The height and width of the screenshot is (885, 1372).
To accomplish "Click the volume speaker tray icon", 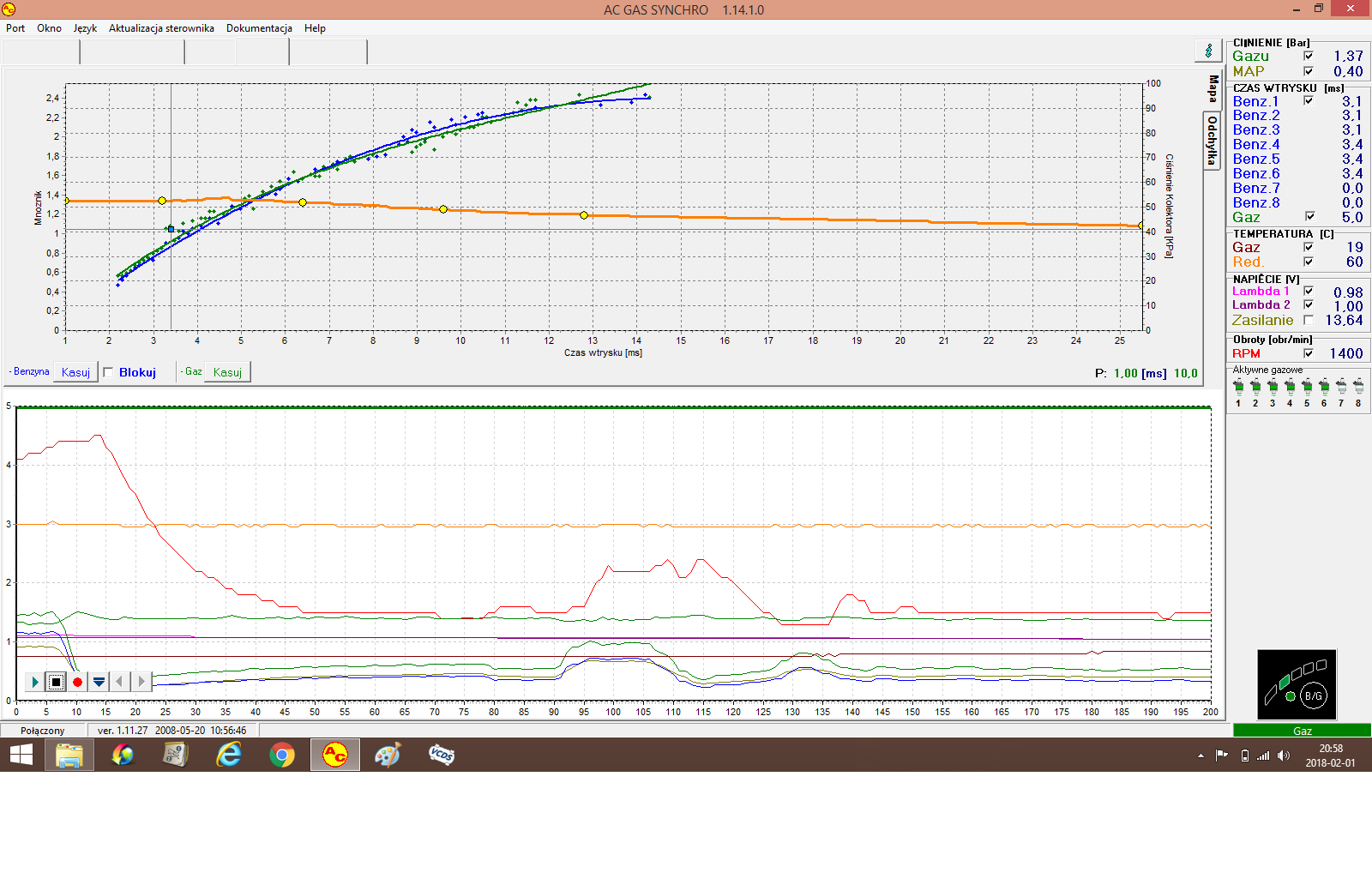I will [1284, 756].
